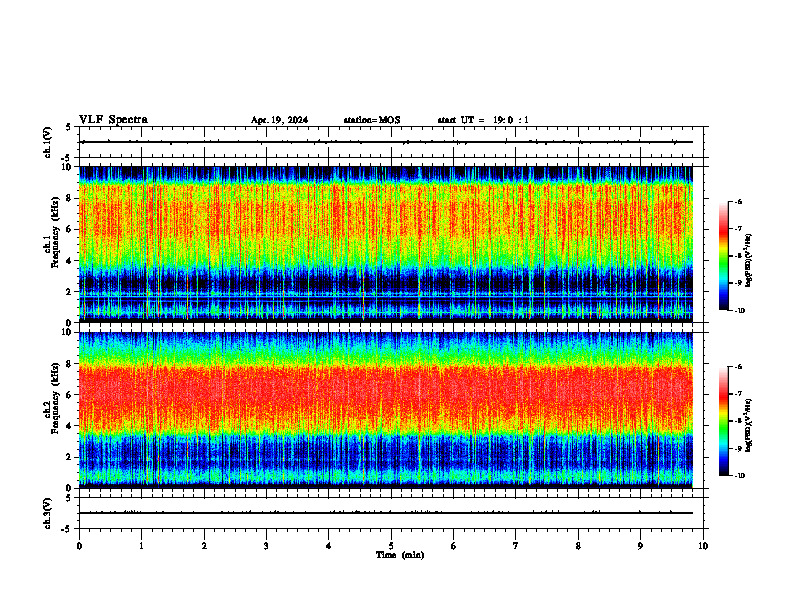792x612 pixels.
Task: Click the "start UT = 19: 0 : 1" text
Action: point(483,120)
